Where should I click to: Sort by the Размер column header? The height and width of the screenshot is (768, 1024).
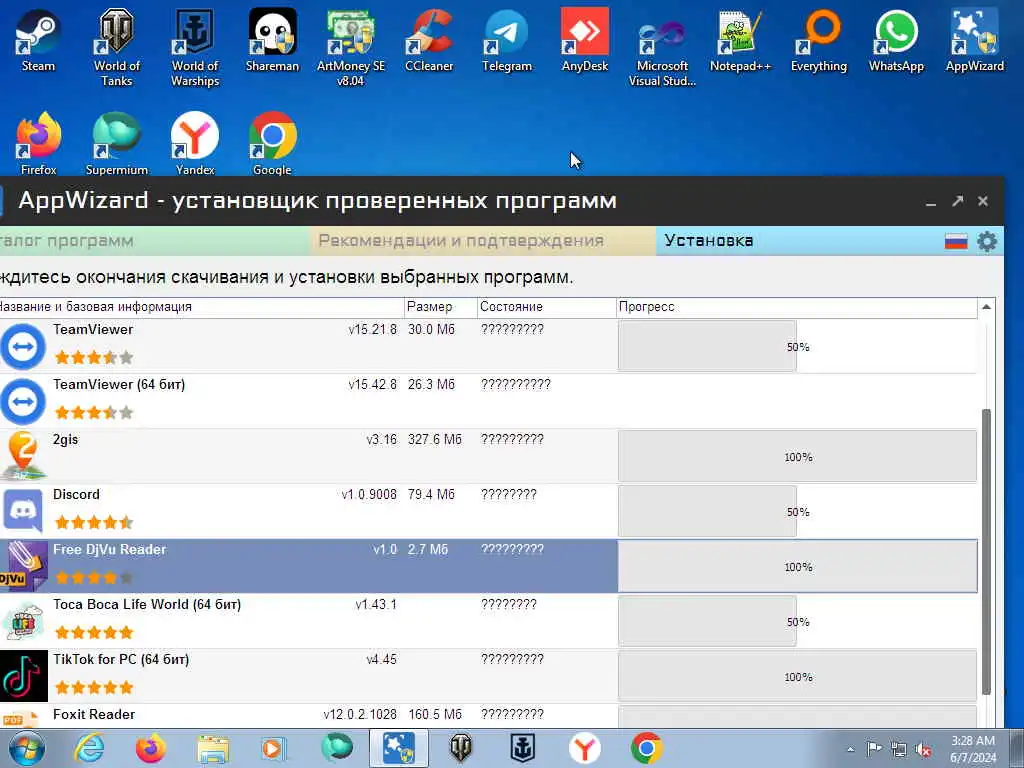(x=439, y=307)
